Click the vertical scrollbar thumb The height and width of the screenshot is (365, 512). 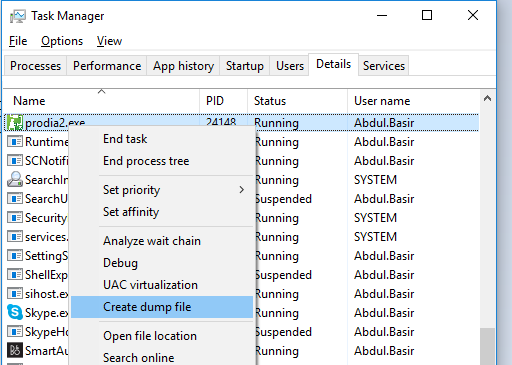487,347
